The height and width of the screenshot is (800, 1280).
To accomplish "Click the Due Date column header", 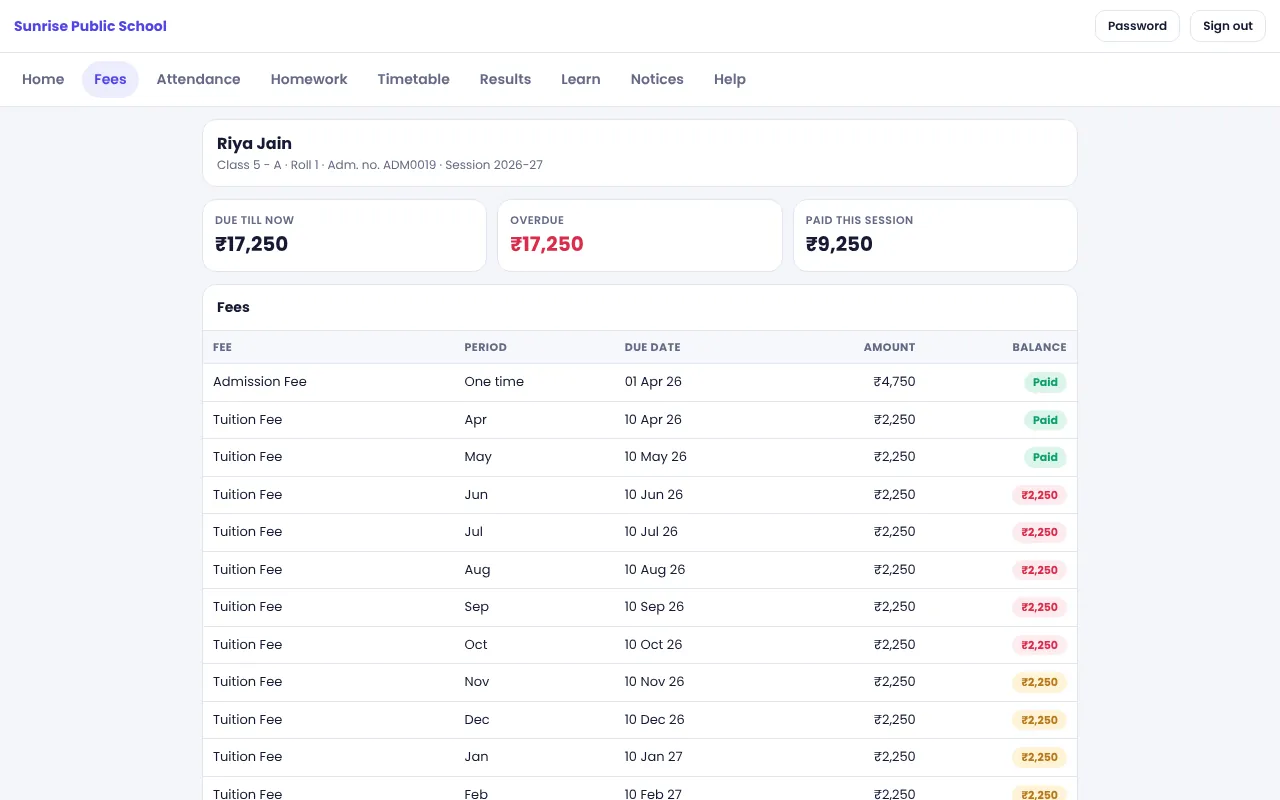I will click(x=652, y=347).
